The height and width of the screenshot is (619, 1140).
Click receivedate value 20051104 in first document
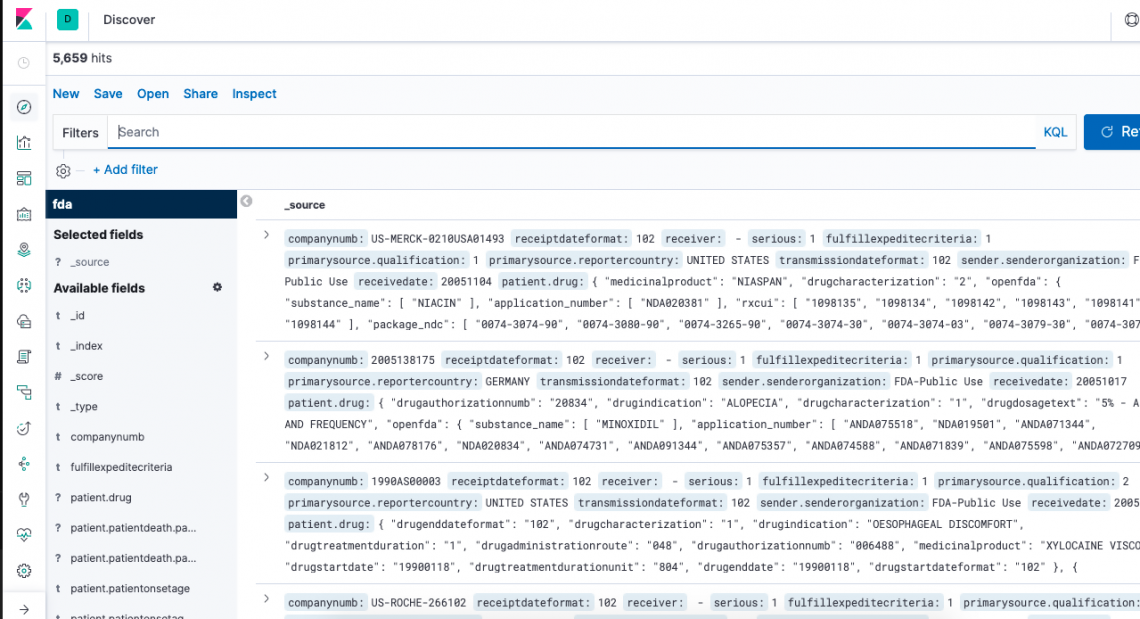(x=466, y=281)
